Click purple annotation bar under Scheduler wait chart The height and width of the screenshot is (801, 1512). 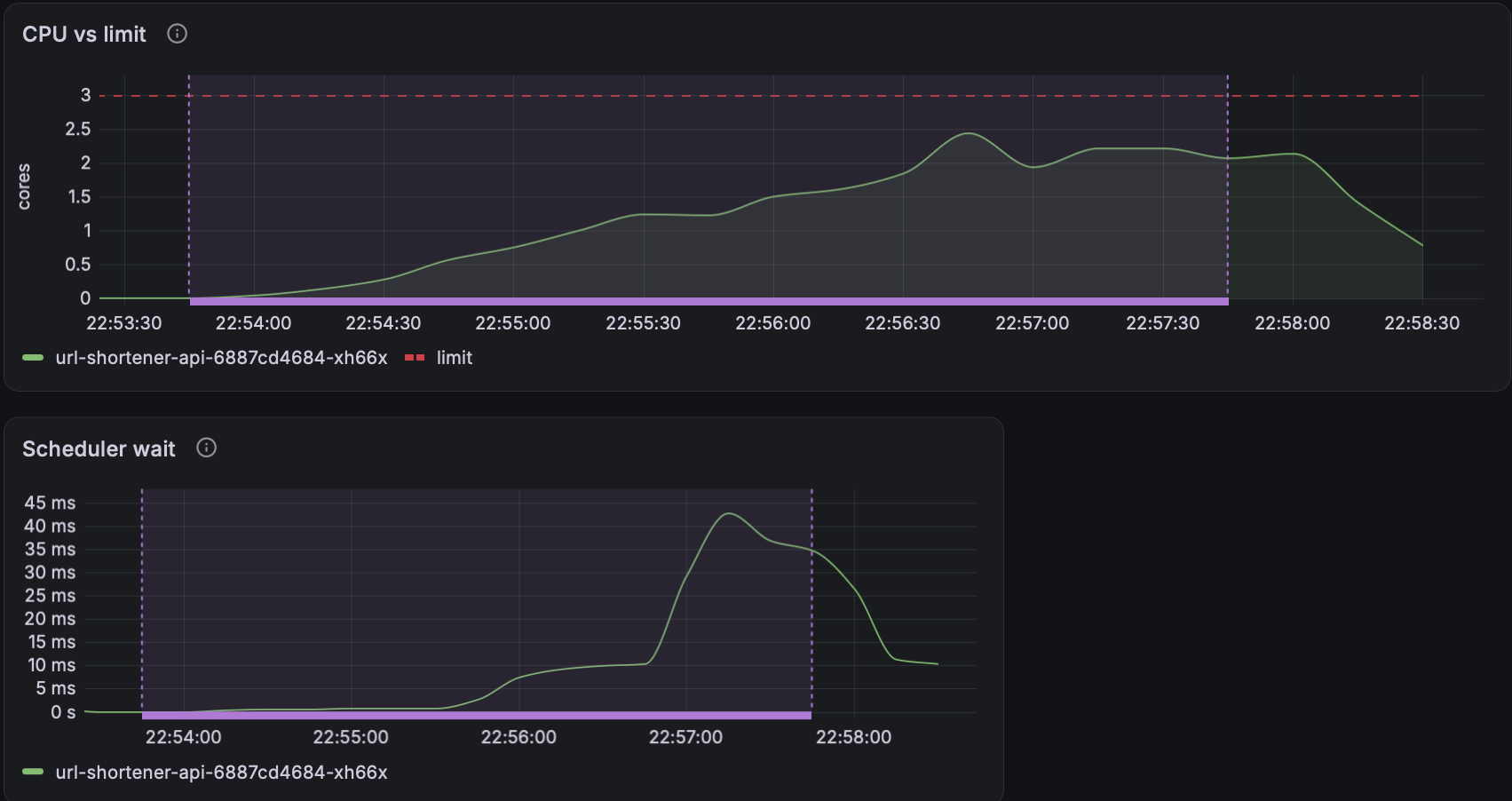[477, 715]
